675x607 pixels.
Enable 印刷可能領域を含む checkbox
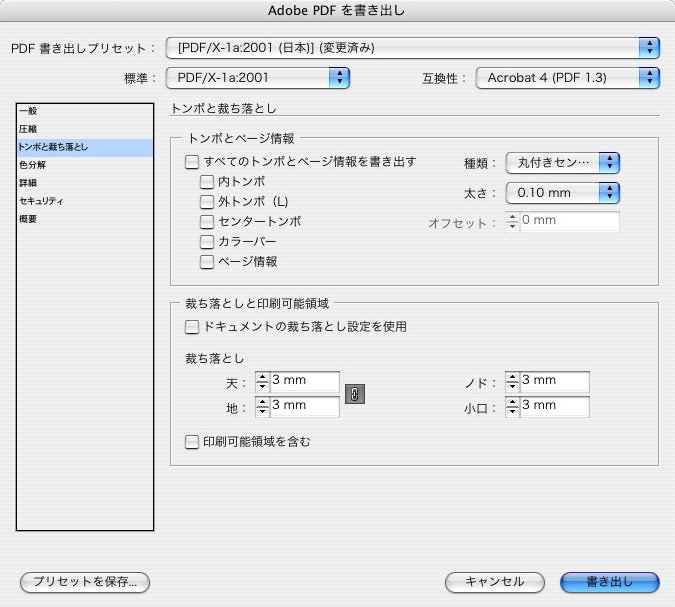pos(192,442)
